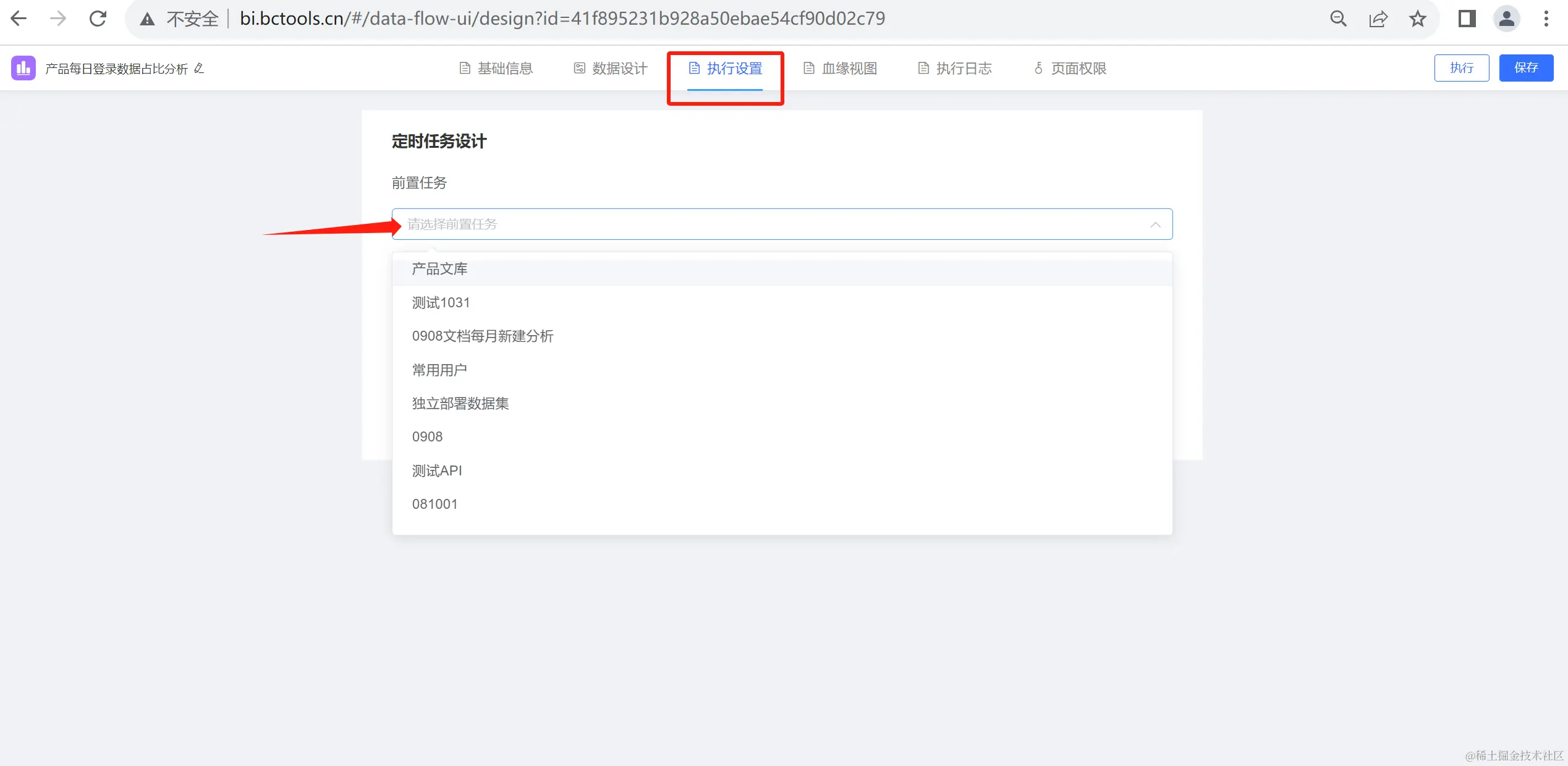Open browser side panel icon
This screenshot has width=1568, height=766.
(1467, 19)
